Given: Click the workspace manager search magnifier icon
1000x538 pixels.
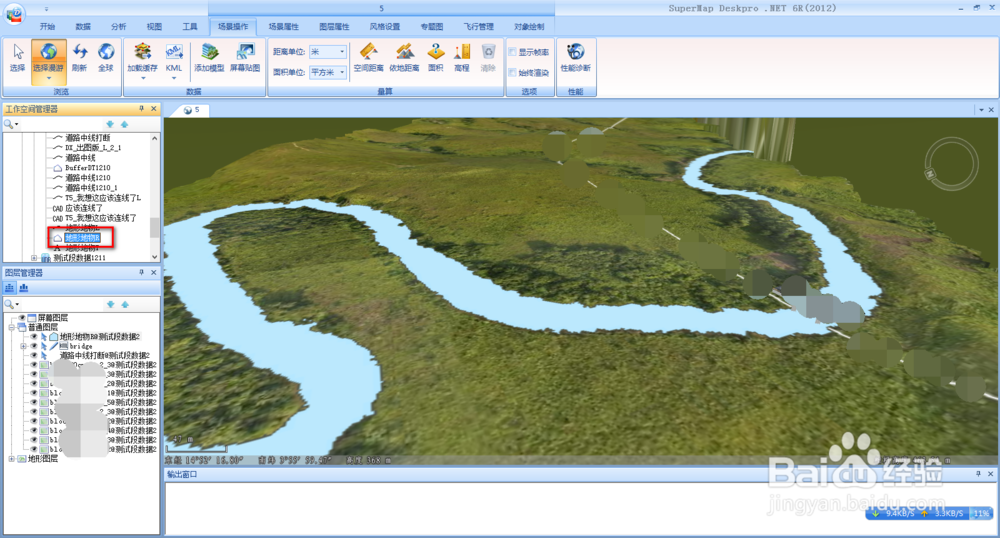Looking at the screenshot, I should pos(9,124).
